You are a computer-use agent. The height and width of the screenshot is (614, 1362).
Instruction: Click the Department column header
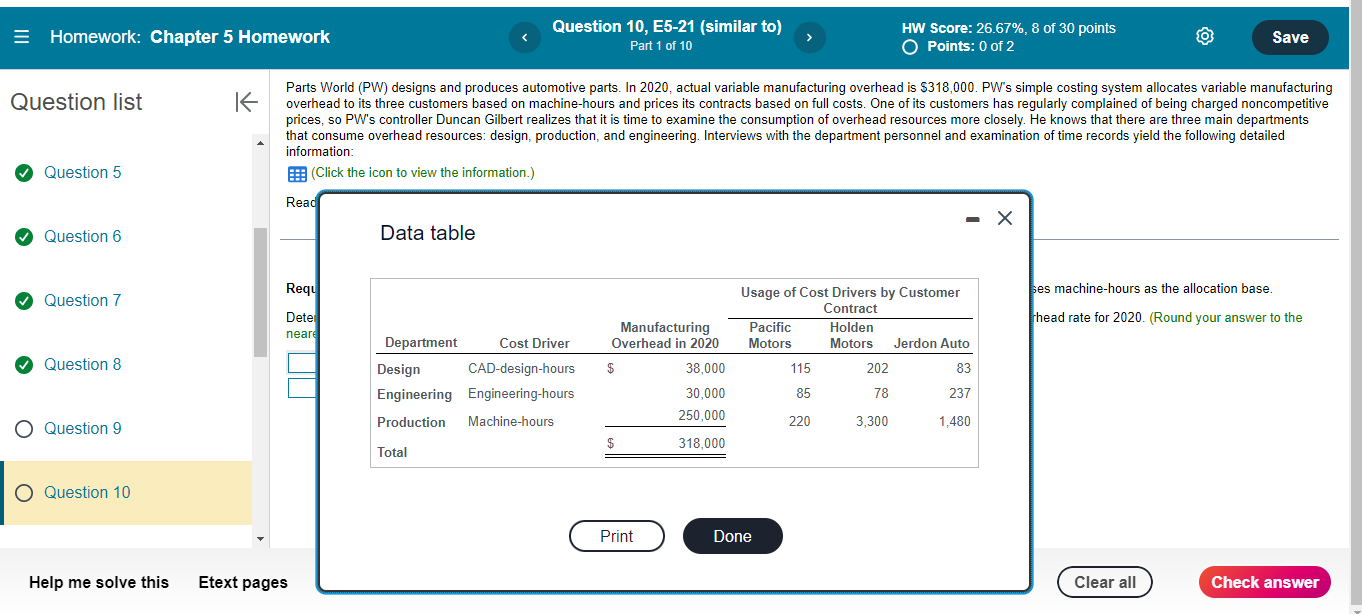(421, 343)
